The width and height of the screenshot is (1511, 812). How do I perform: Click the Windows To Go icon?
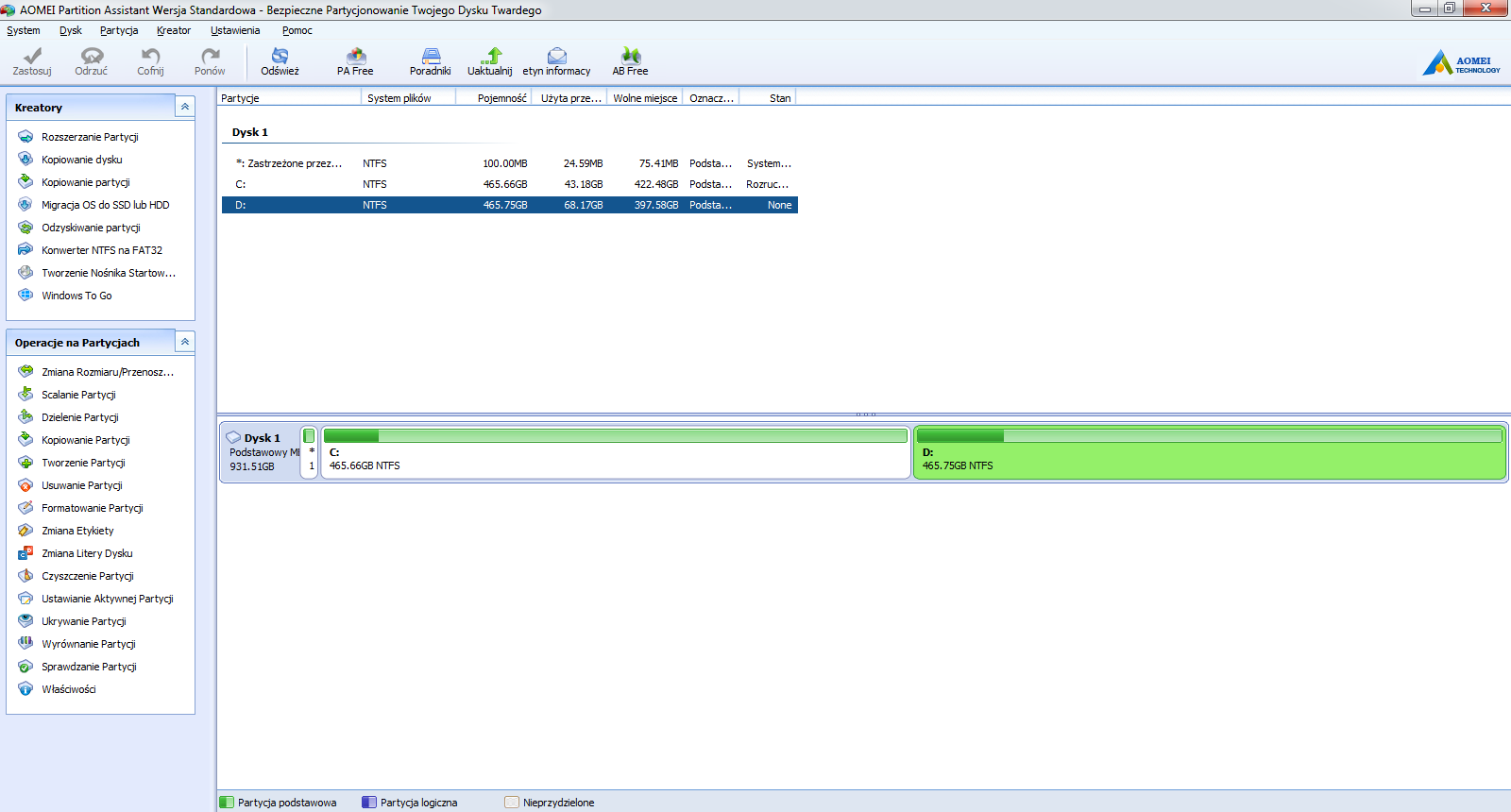point(25,296)
